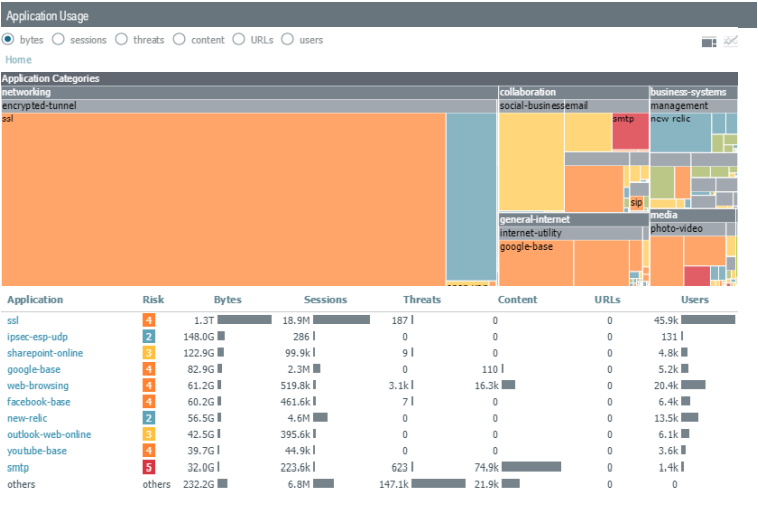Click the risk 5 badge for smtp

pyautogui.click(x=148, y=467)
